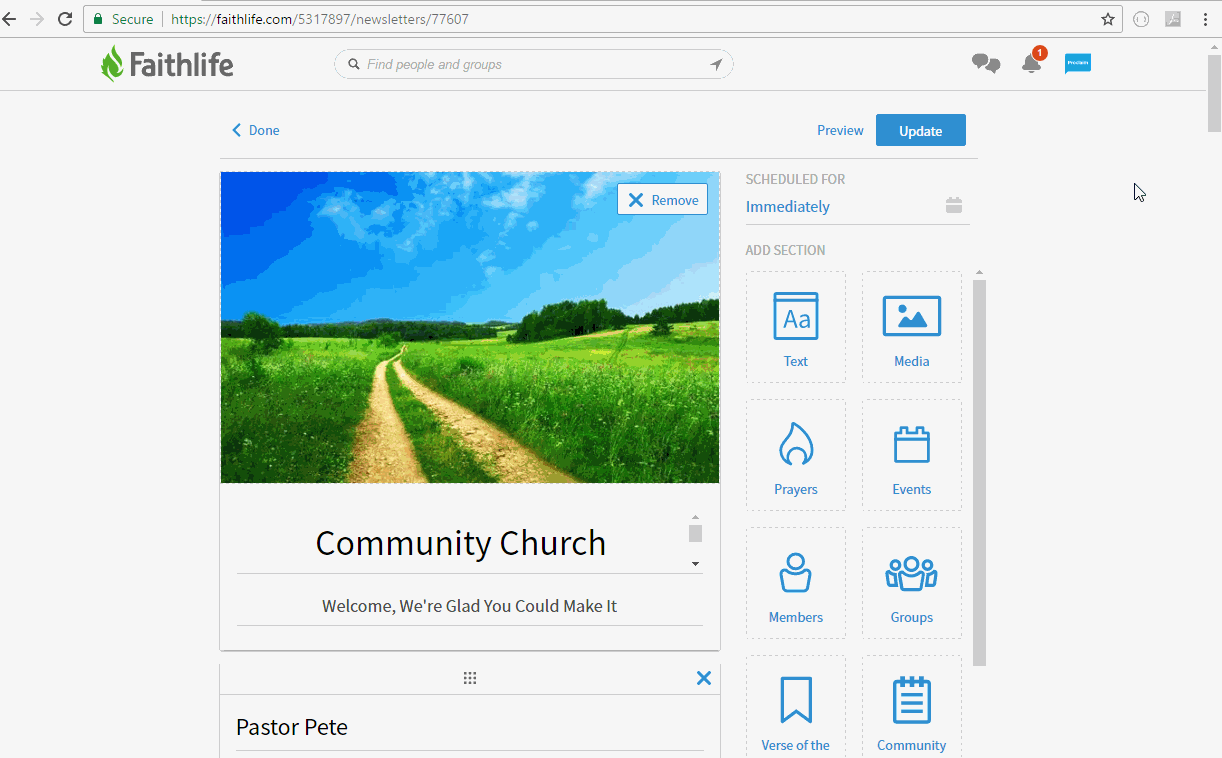
Task: Open the schedule calendar icon
Action: pos(954,205)
